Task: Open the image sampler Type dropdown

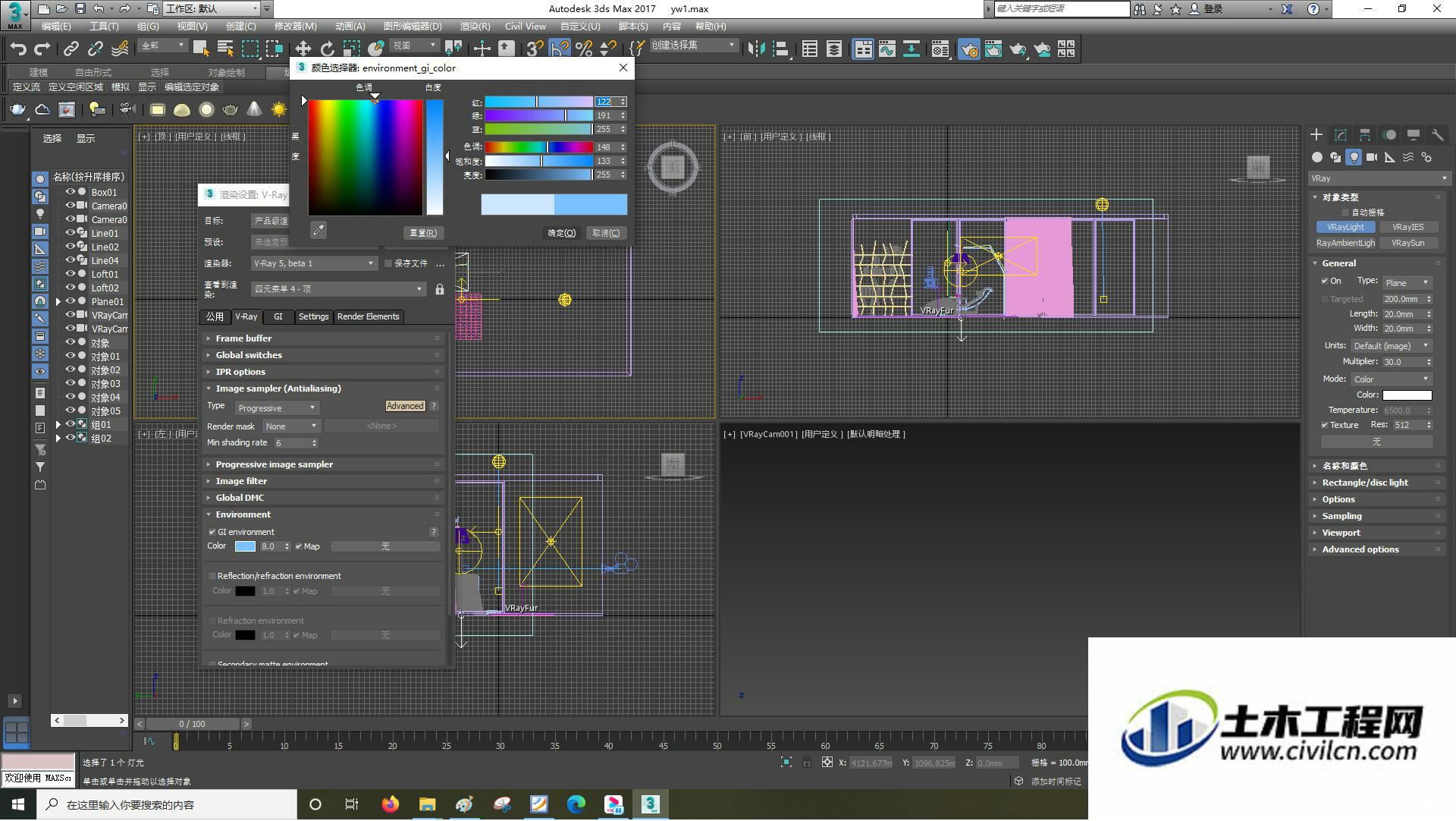Action: click(277, 407)
